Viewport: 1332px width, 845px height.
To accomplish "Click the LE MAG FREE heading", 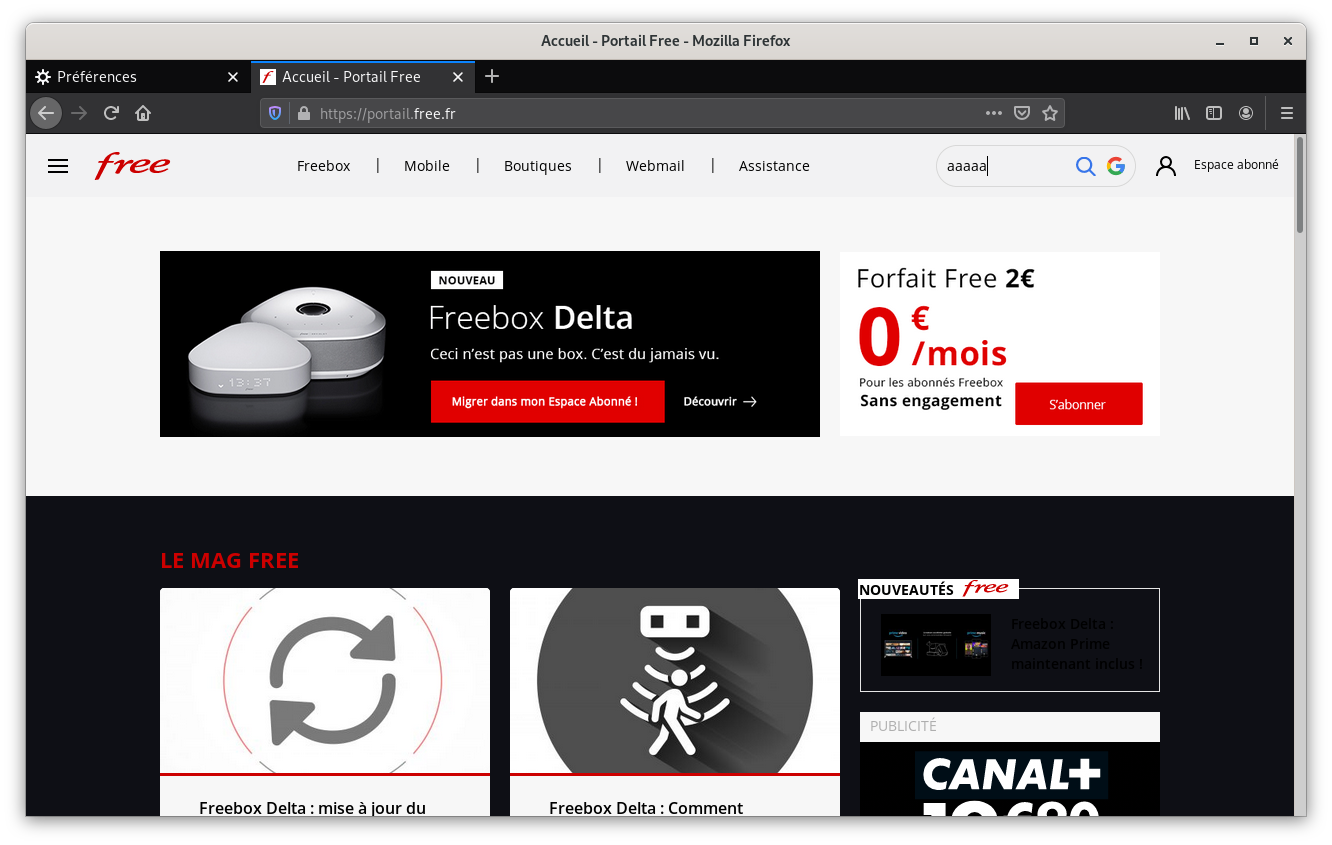I will [x=230, y=560].
